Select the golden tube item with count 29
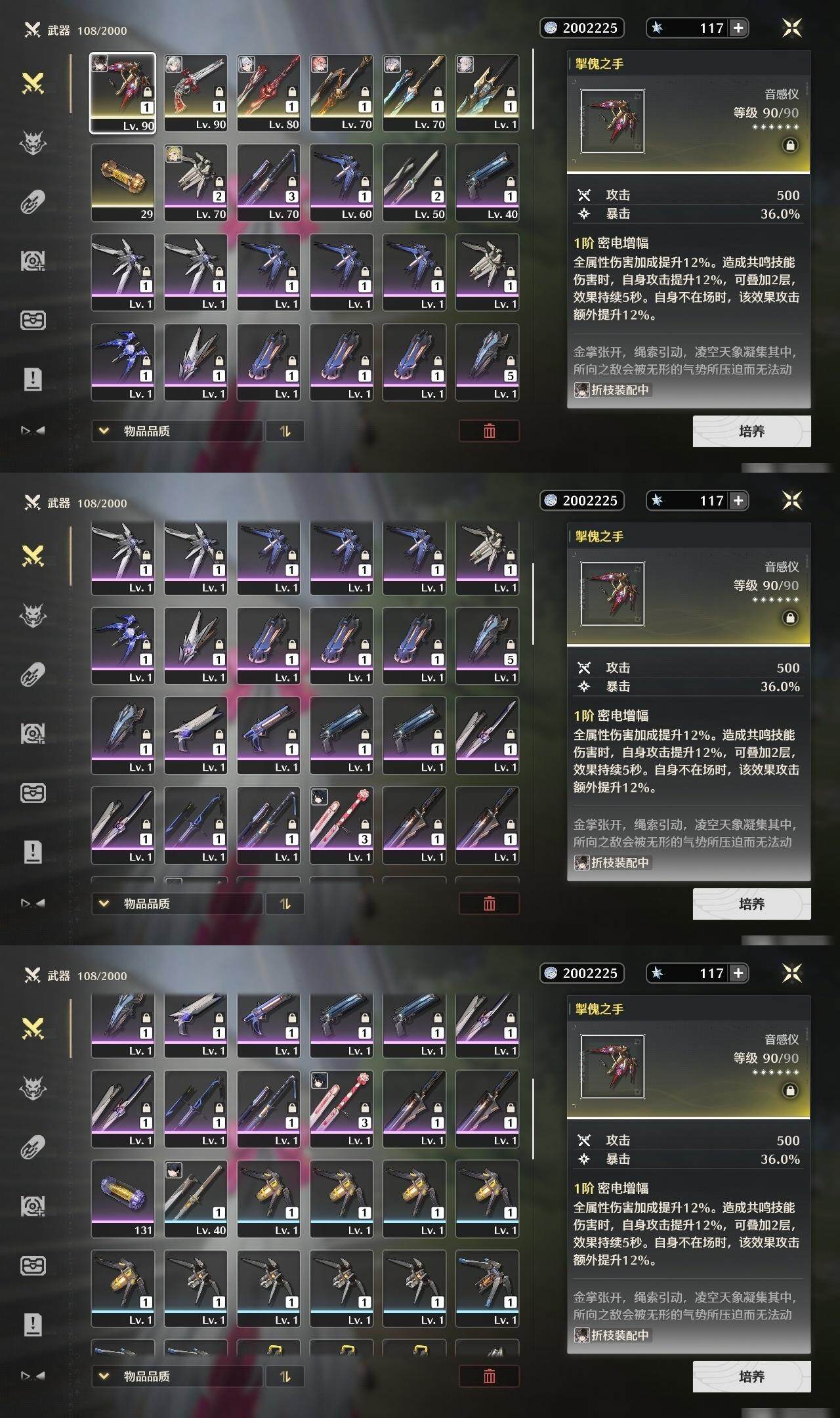 pyautogui.click(x=123, y=183)
